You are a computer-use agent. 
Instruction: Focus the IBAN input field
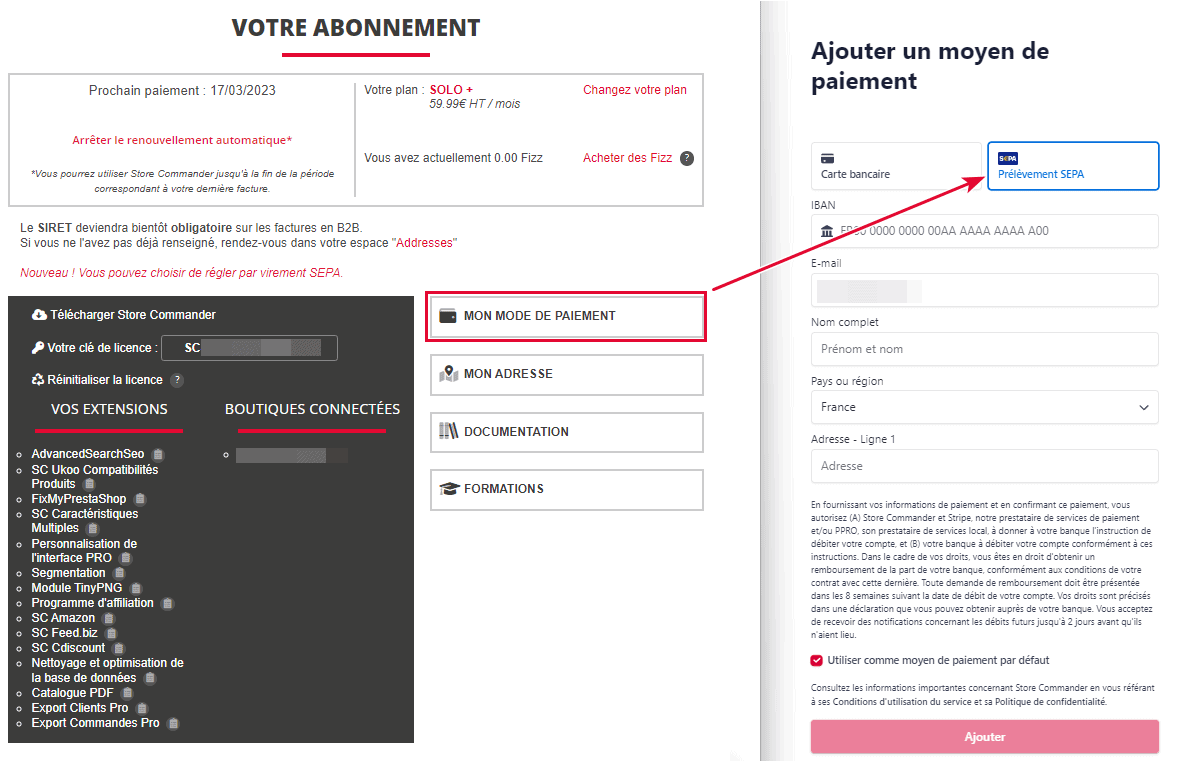(x=984, y=231)
